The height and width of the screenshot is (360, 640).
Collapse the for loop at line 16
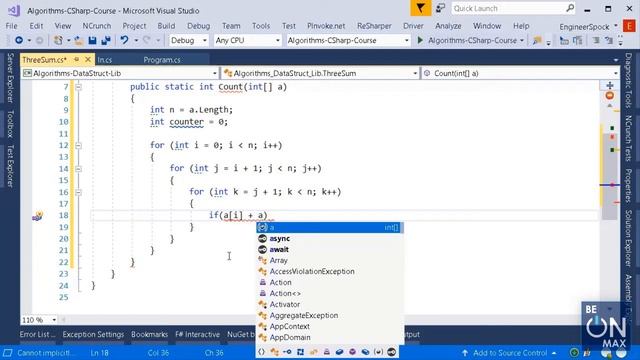point(78,192)
